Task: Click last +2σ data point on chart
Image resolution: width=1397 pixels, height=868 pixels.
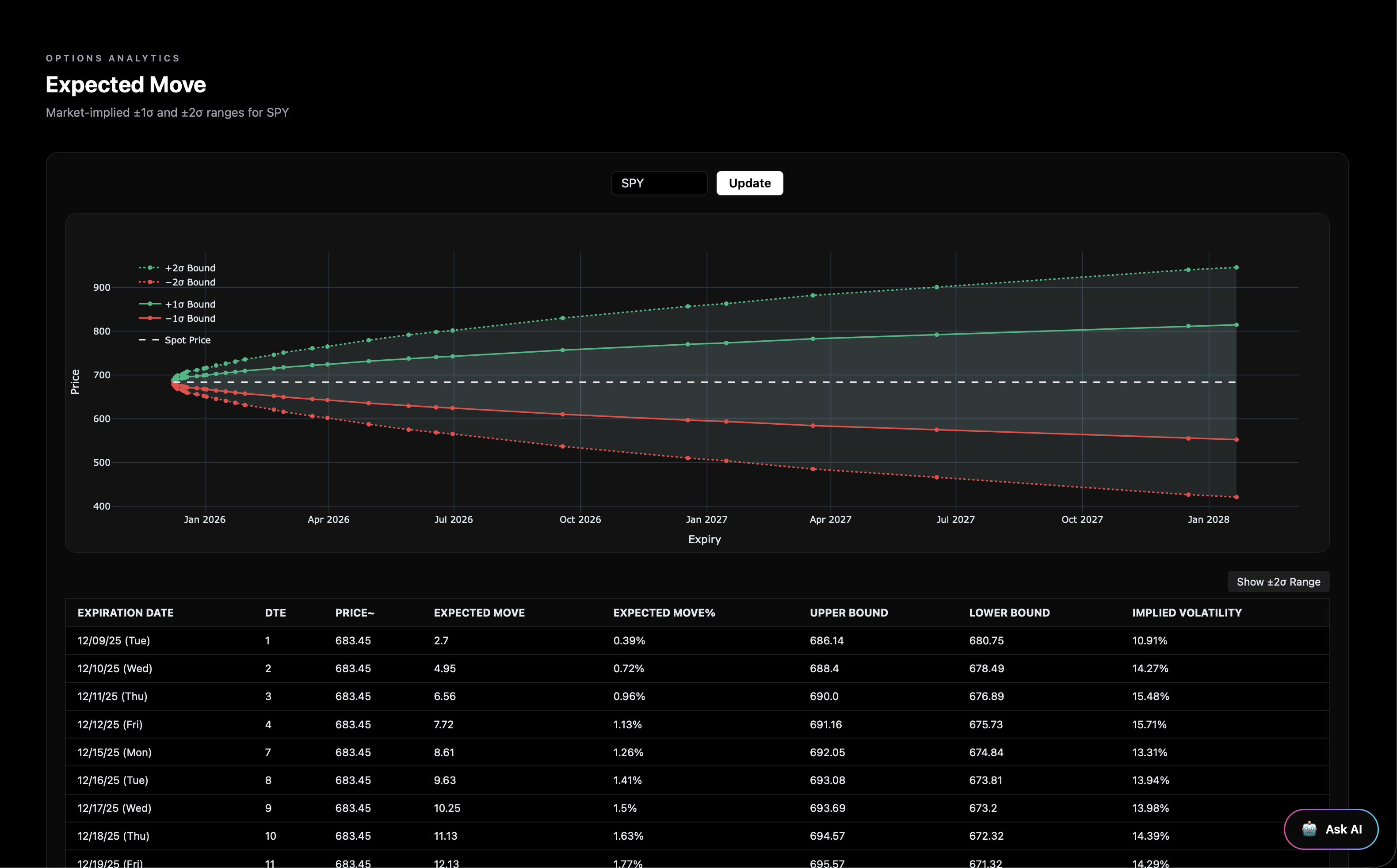Action: point(1236,267)
